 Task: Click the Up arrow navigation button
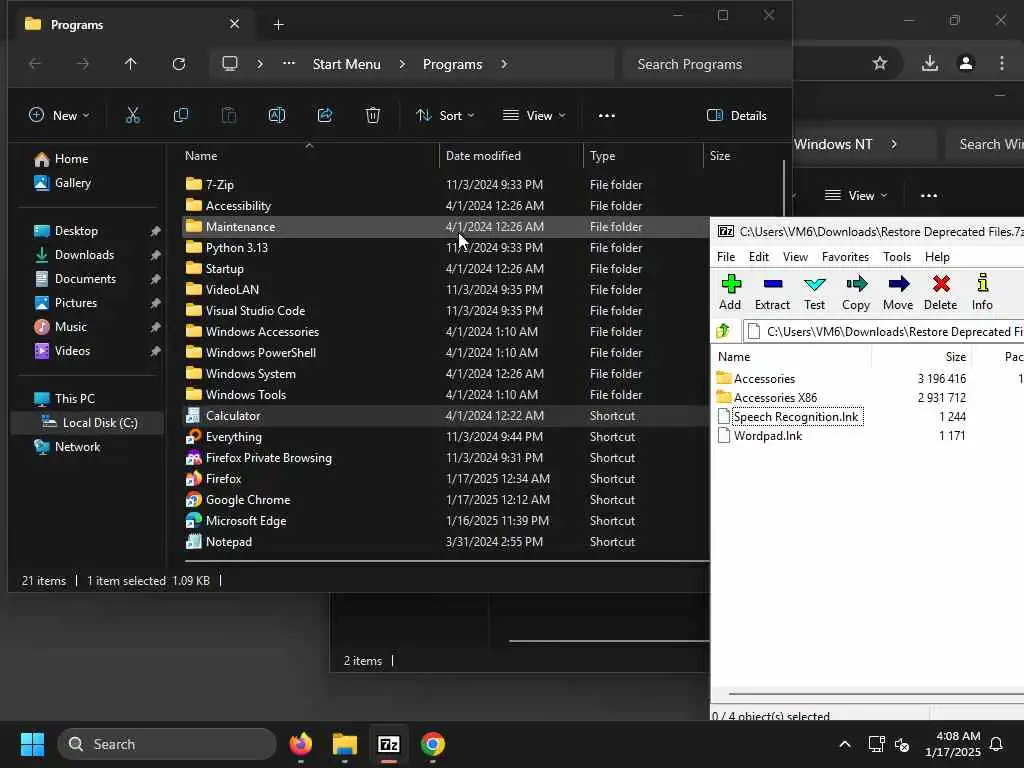pyautogui.click(x=131, y=64)
